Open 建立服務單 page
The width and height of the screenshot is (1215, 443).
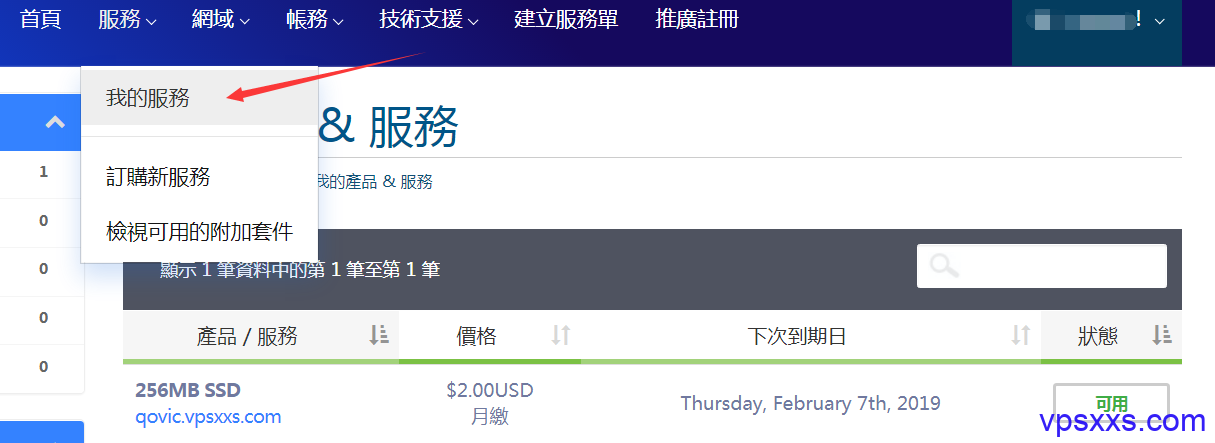[566, 19]
